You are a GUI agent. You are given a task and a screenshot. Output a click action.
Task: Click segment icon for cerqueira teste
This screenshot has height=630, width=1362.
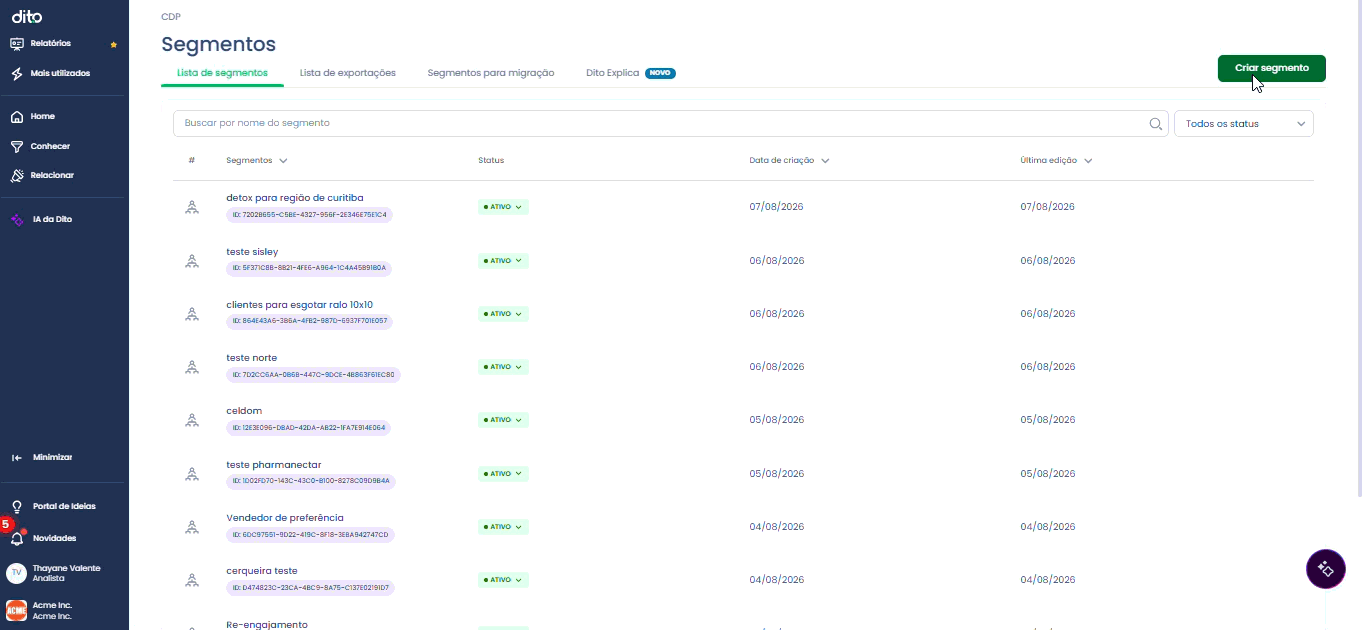click(191, 580)
